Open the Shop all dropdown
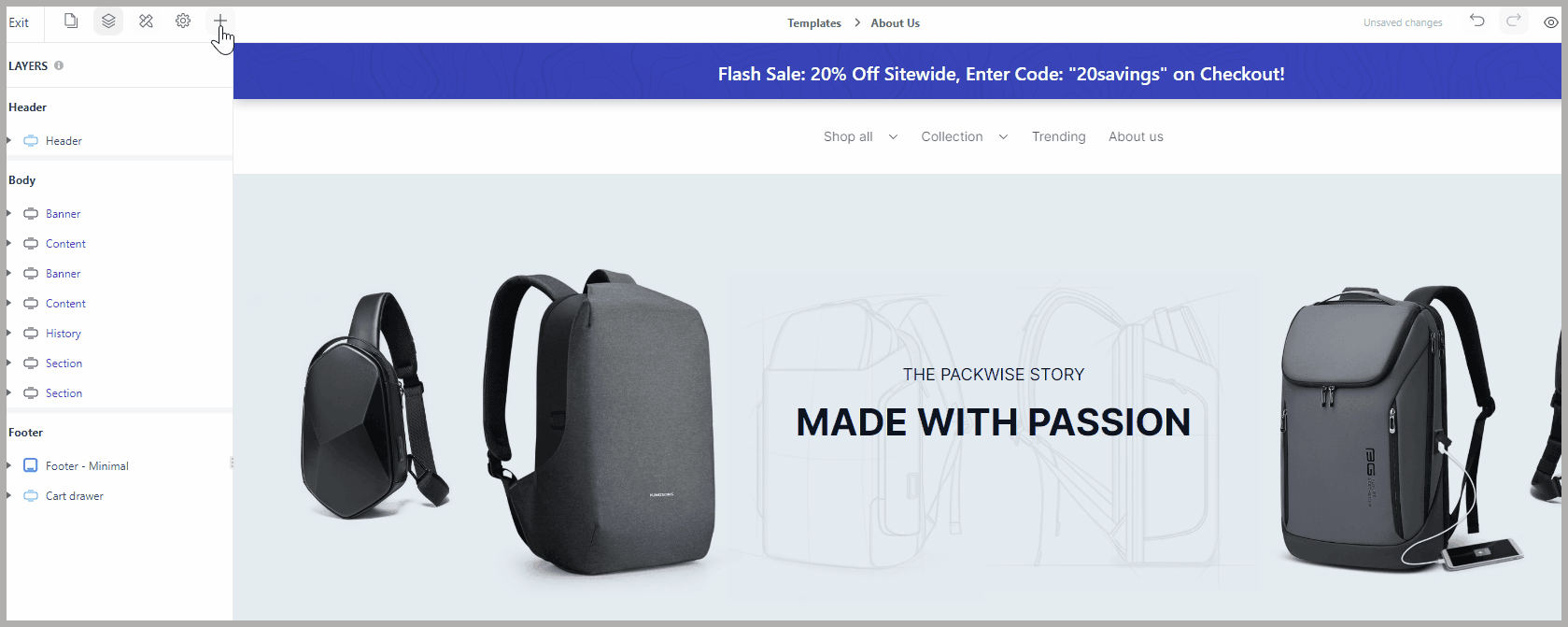 click(x=860, y=136)
